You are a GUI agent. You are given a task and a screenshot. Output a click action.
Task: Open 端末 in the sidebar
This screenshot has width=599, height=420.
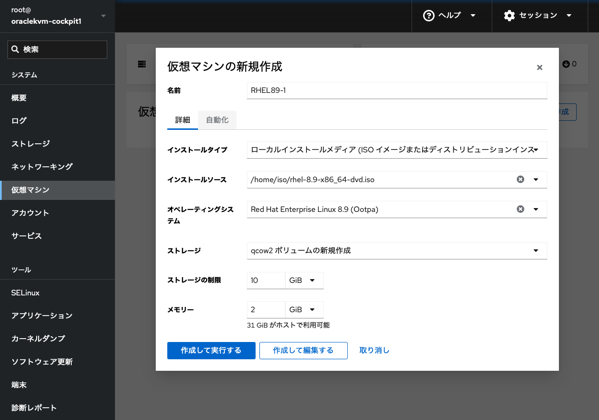[57, 385]
